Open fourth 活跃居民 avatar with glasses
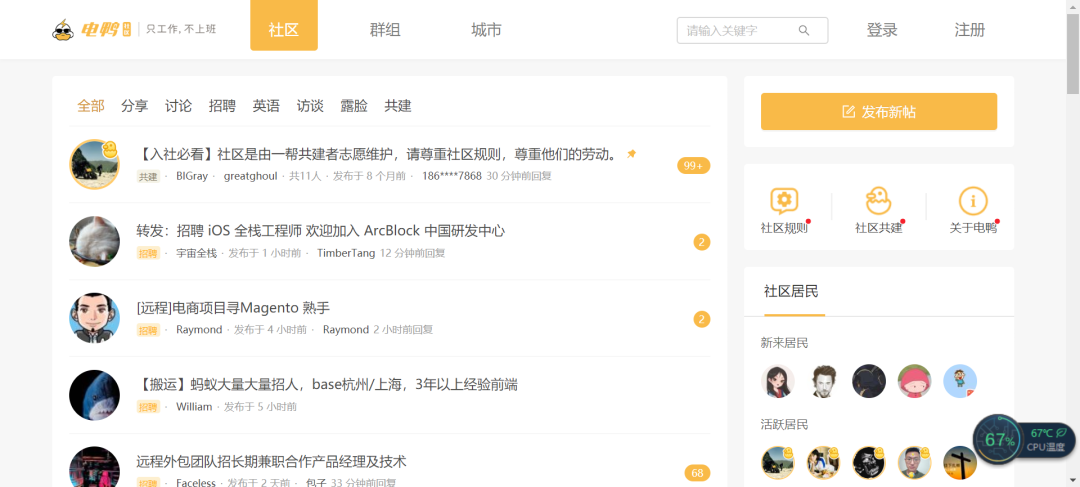The width and height of the screenshot is (1080, 487). click(915, 463)
